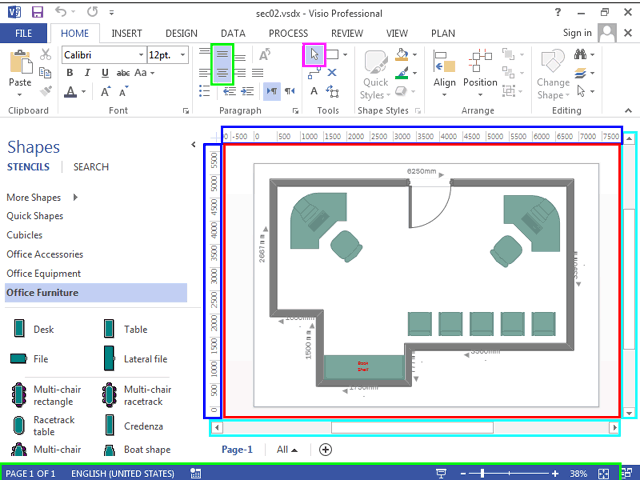640x480 pixels.
Task: Toggle Underline formatting
Action: 105,73
